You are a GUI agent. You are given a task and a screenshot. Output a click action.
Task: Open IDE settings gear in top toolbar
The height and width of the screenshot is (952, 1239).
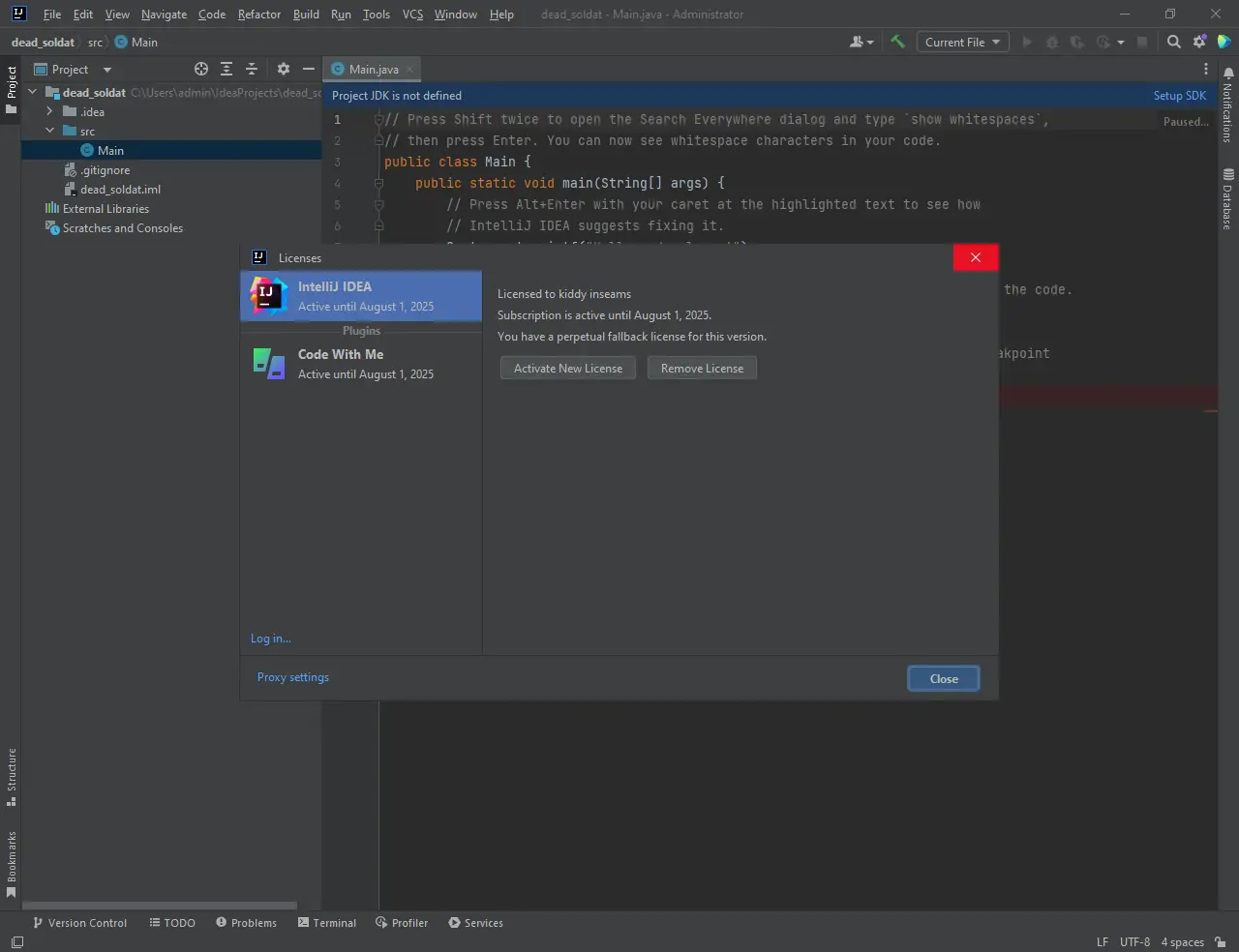pyautogui.click(x=1199, y=42)
